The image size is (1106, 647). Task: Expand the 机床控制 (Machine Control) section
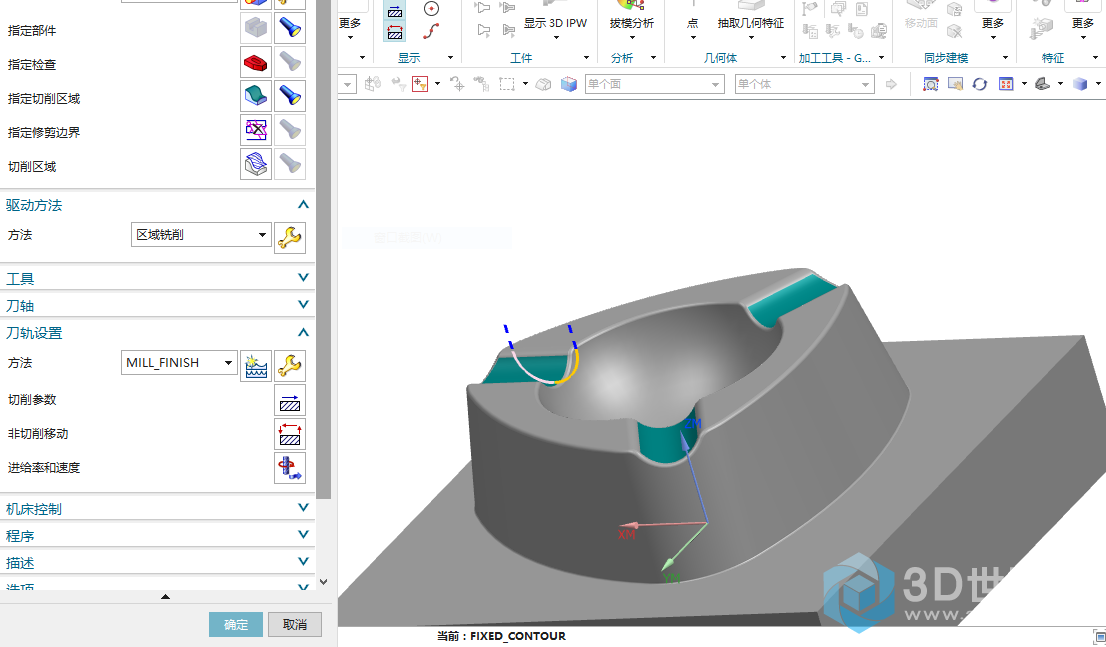[x=303, y=508]
